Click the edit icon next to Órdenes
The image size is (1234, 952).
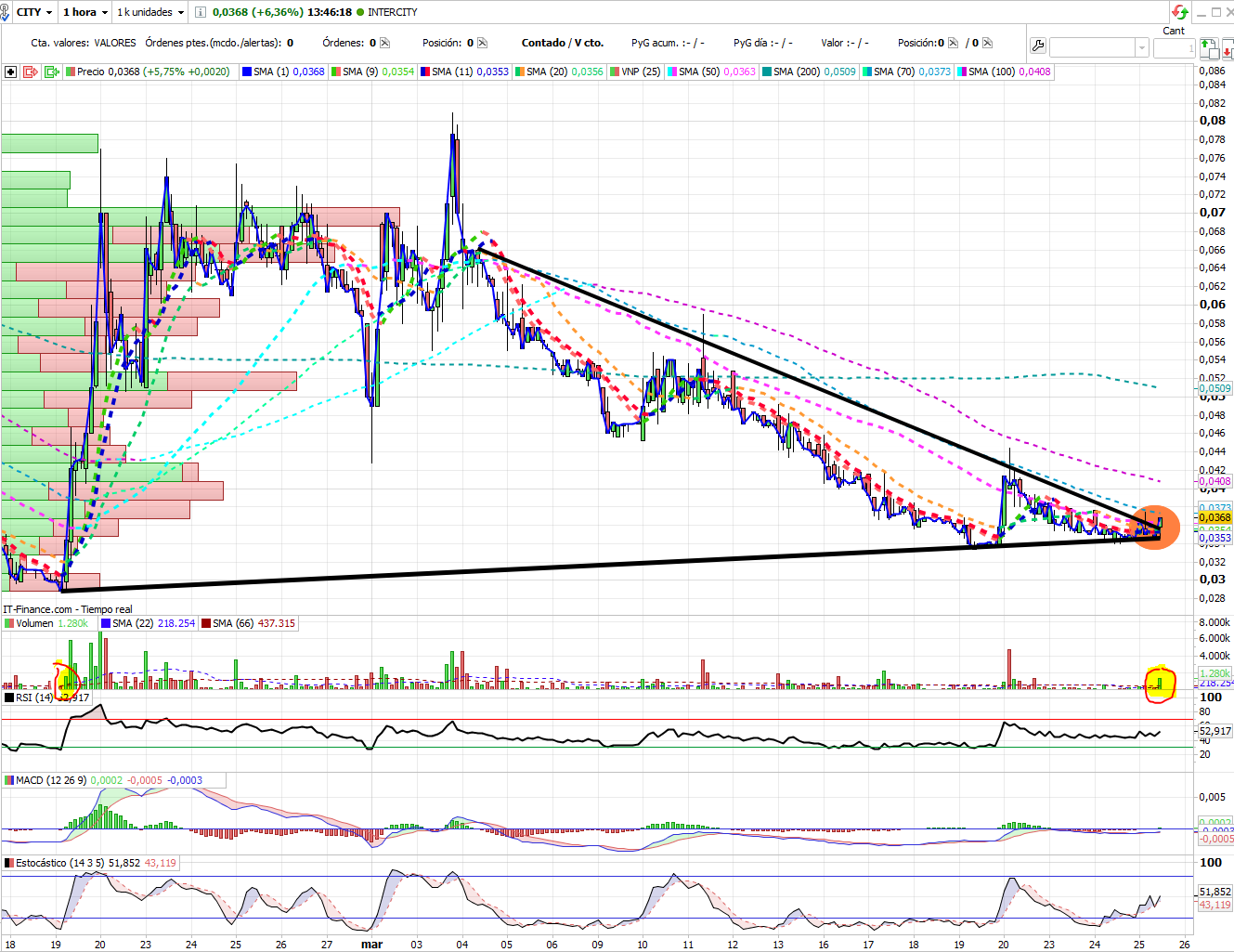click(384, 43)
